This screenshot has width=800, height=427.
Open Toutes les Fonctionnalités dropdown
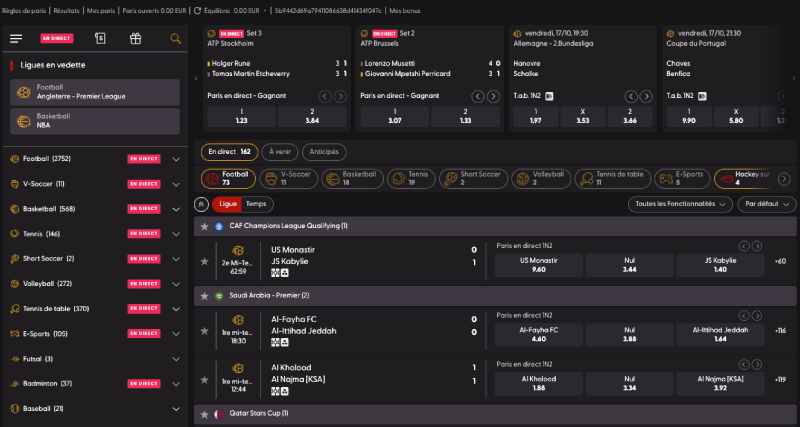click(680, 204)
